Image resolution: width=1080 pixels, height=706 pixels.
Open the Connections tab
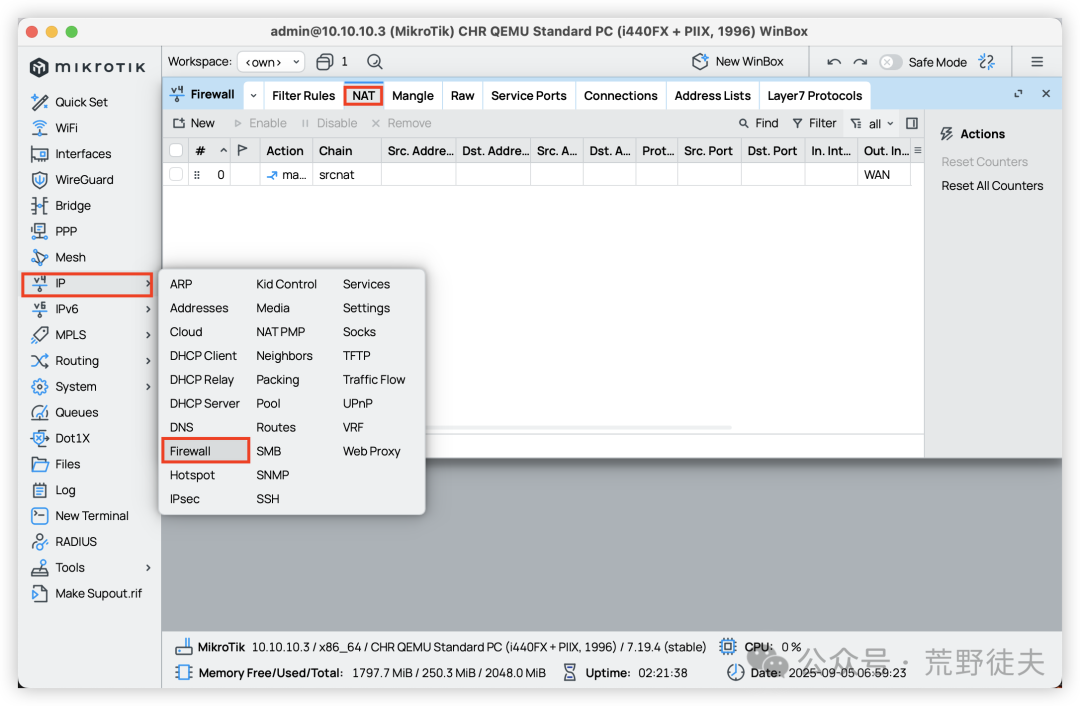pos(621,96)
